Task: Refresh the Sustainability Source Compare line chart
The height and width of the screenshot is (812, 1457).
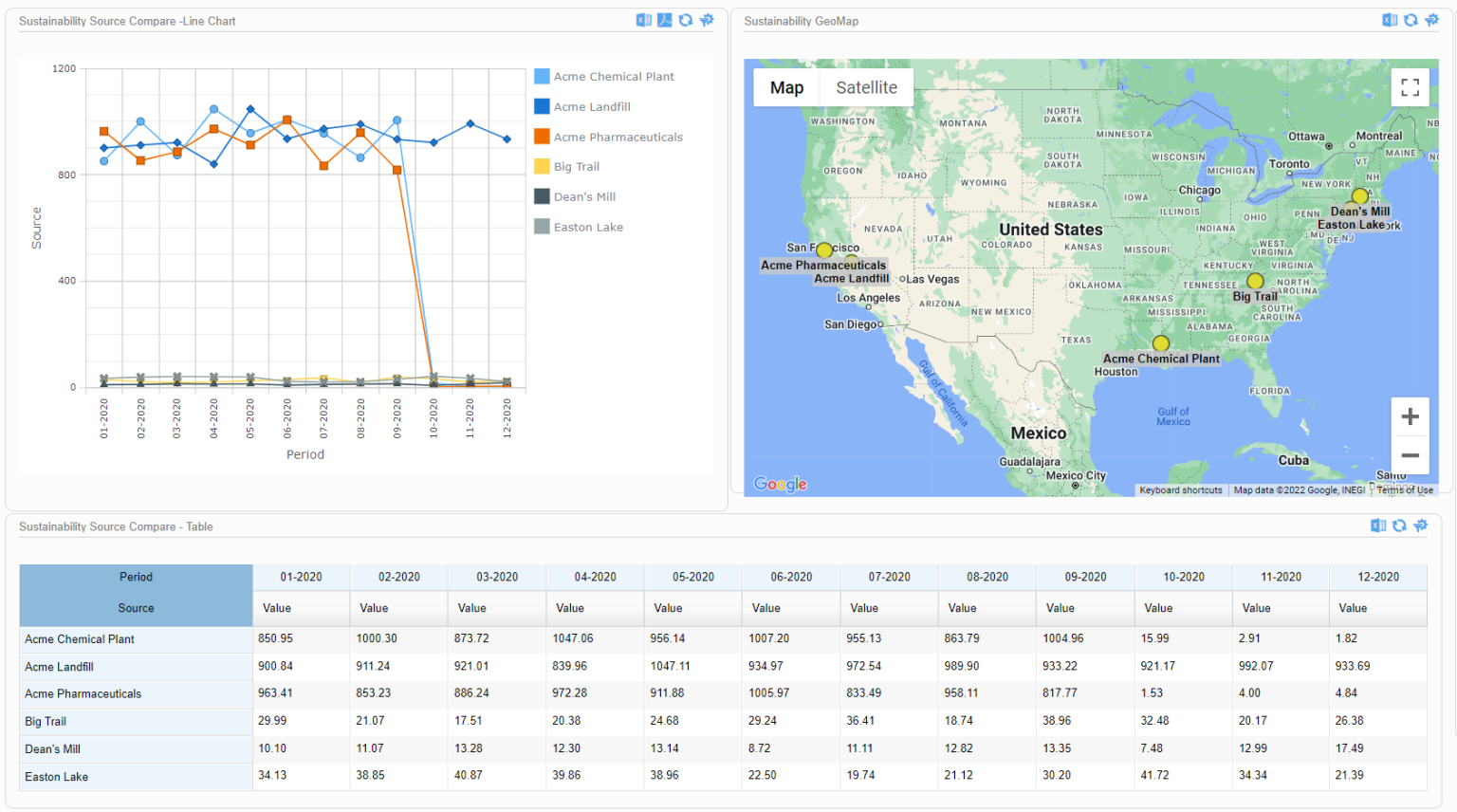Action: click(x=686, y=19)
